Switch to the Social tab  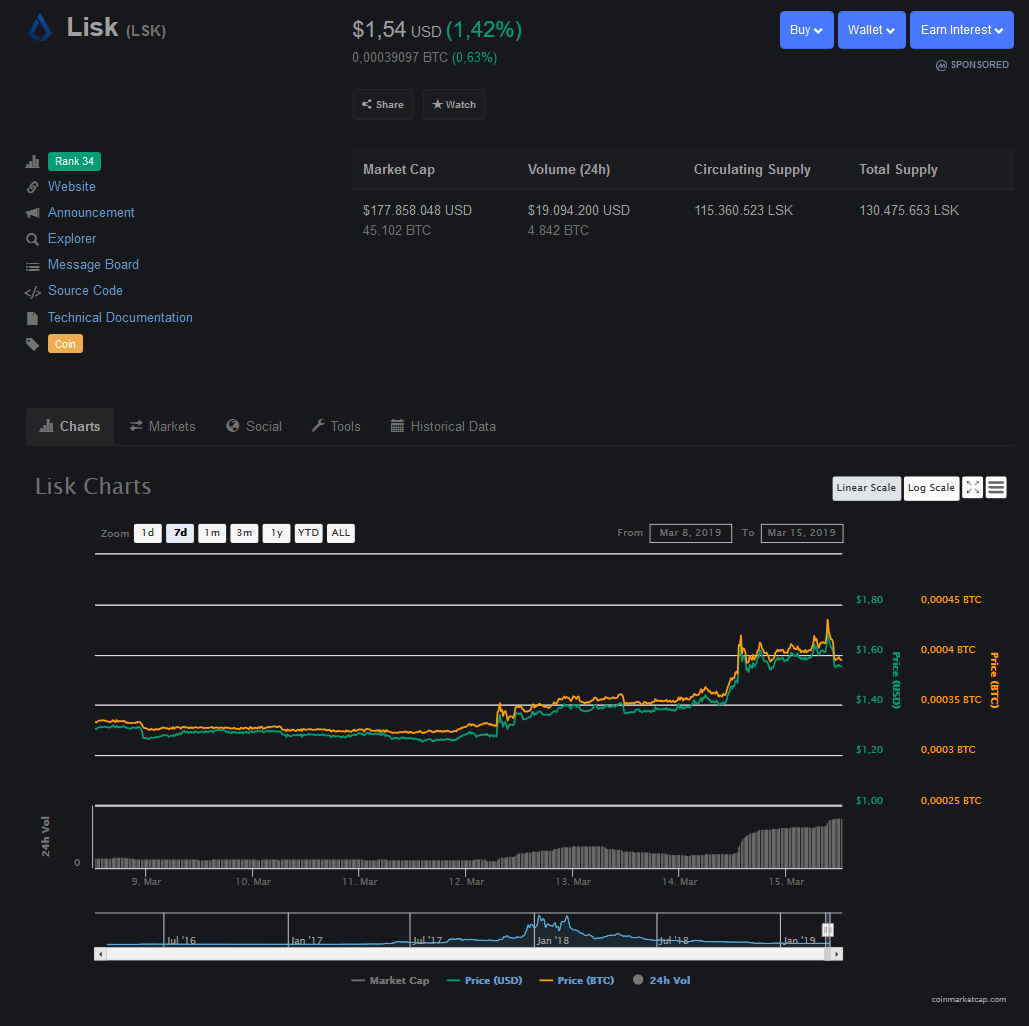click(254, 427)
